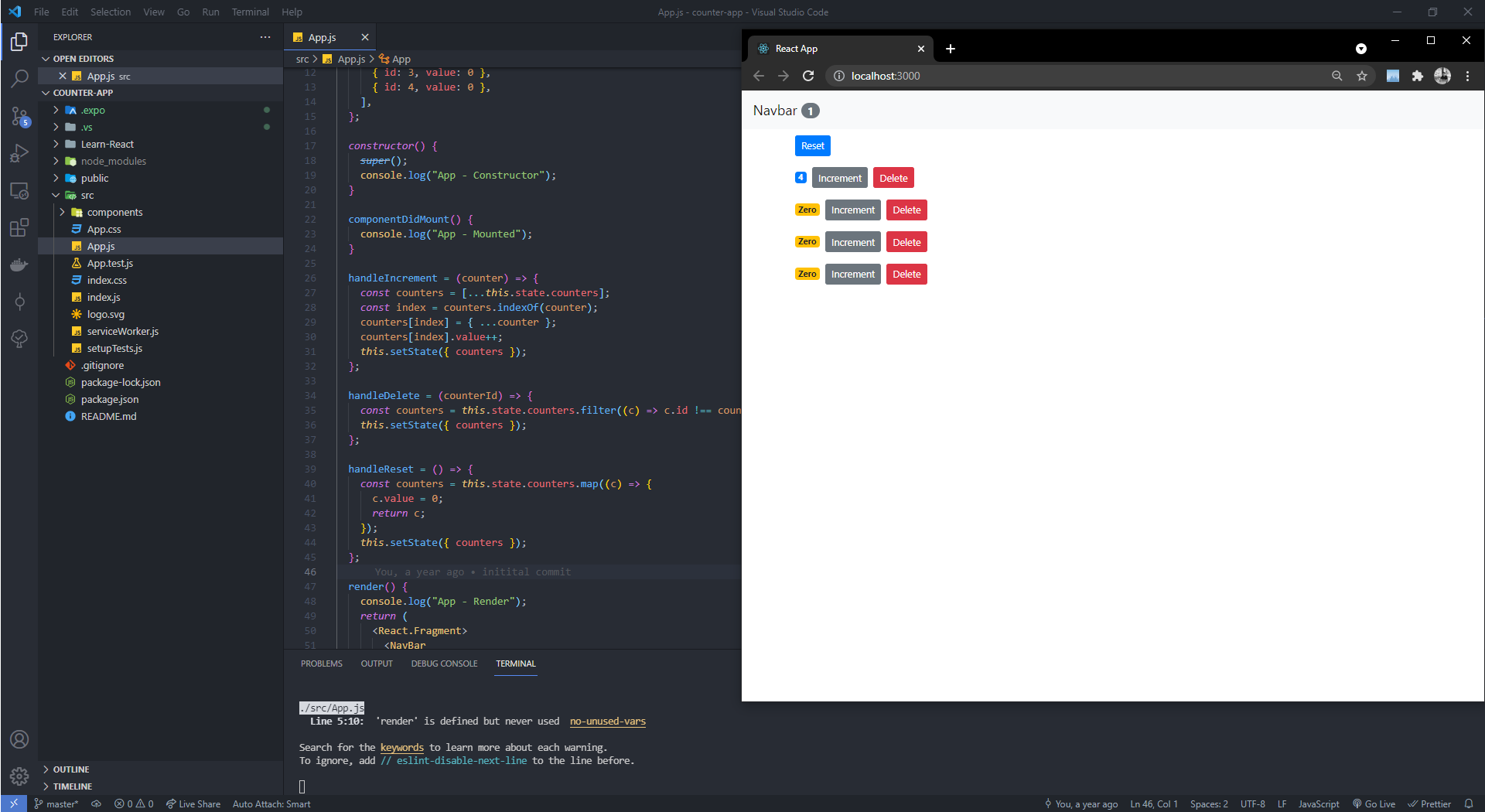Image resolution: width=1485 pixels, height=812 pixels.
Task: Click the blue Reset button
Action: pyautogui.click(x=813, y=145)
